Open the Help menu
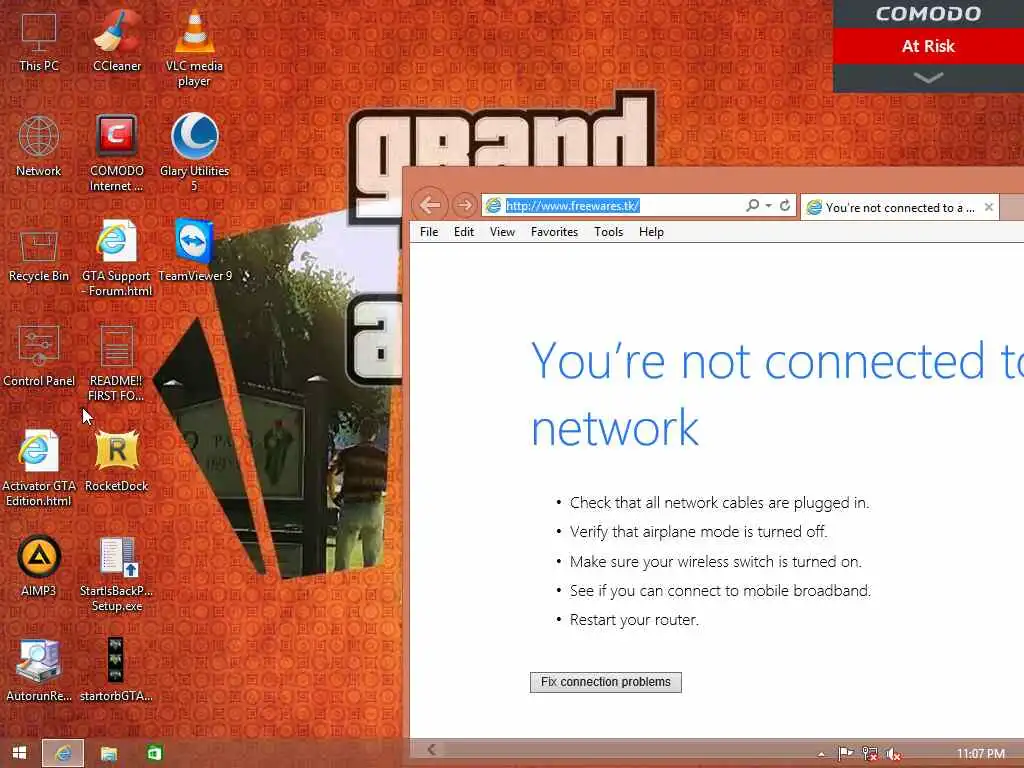Screen dimensions: 1024x768 (x=651, y=232)
